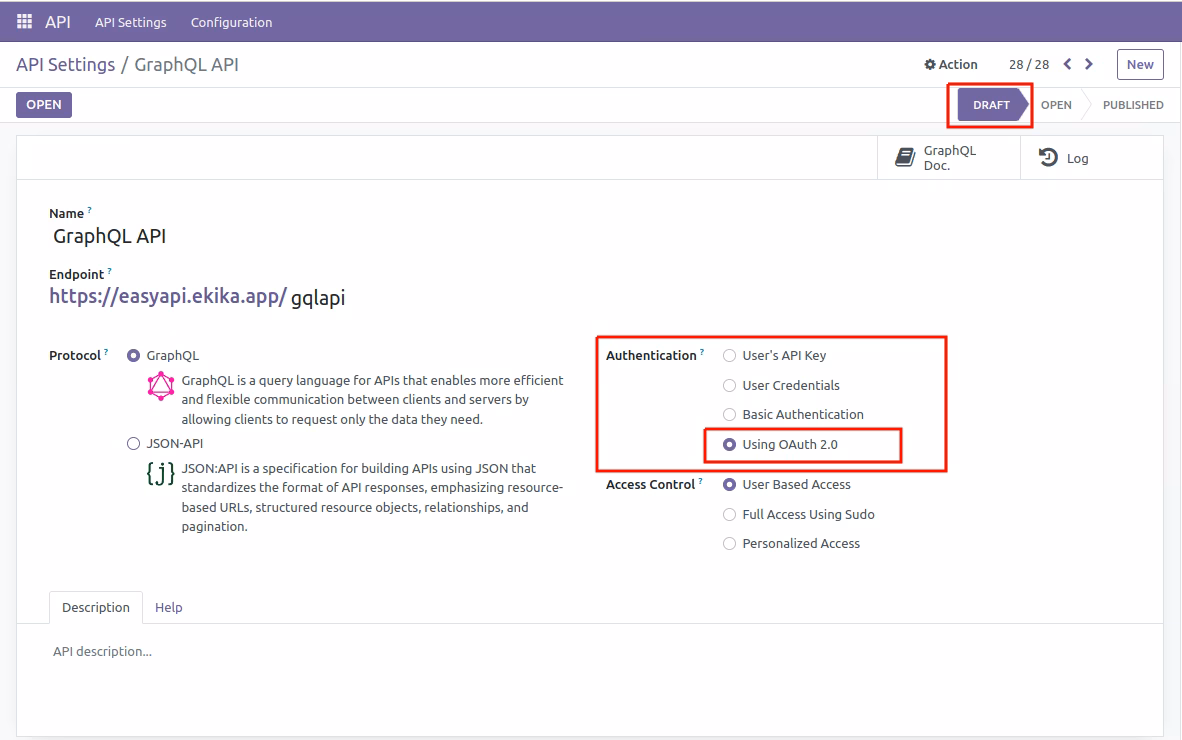Viewport: 1182px width, 740px height.
Task: Click help tooltip next to Protocol
Action: coord(106,352)
